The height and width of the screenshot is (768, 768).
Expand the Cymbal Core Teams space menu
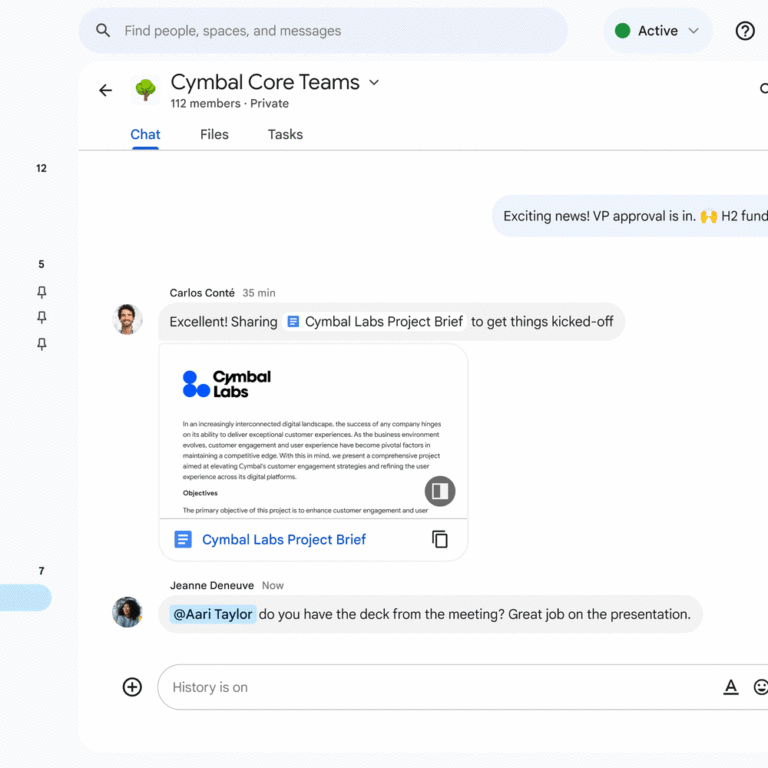click(x=375, y=83)
